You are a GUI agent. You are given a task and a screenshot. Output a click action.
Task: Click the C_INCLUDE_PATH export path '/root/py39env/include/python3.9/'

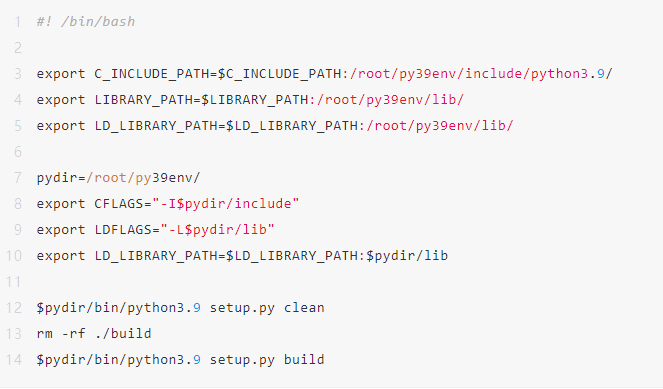coord(481,74)
